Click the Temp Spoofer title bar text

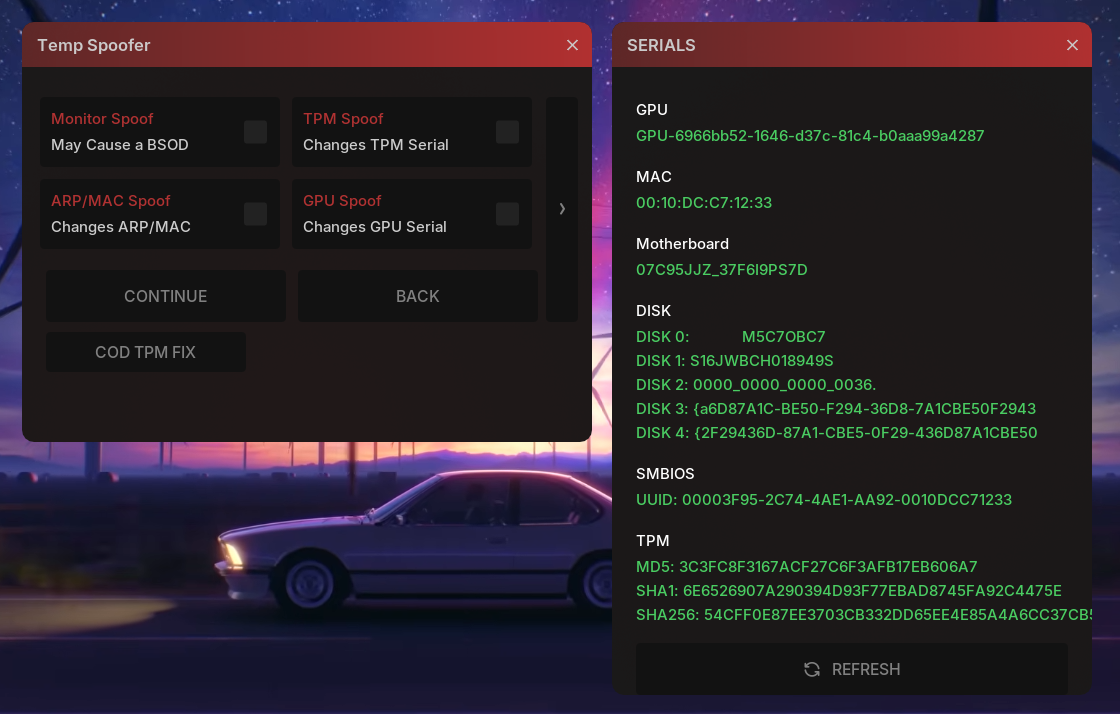tap(94, 45)
